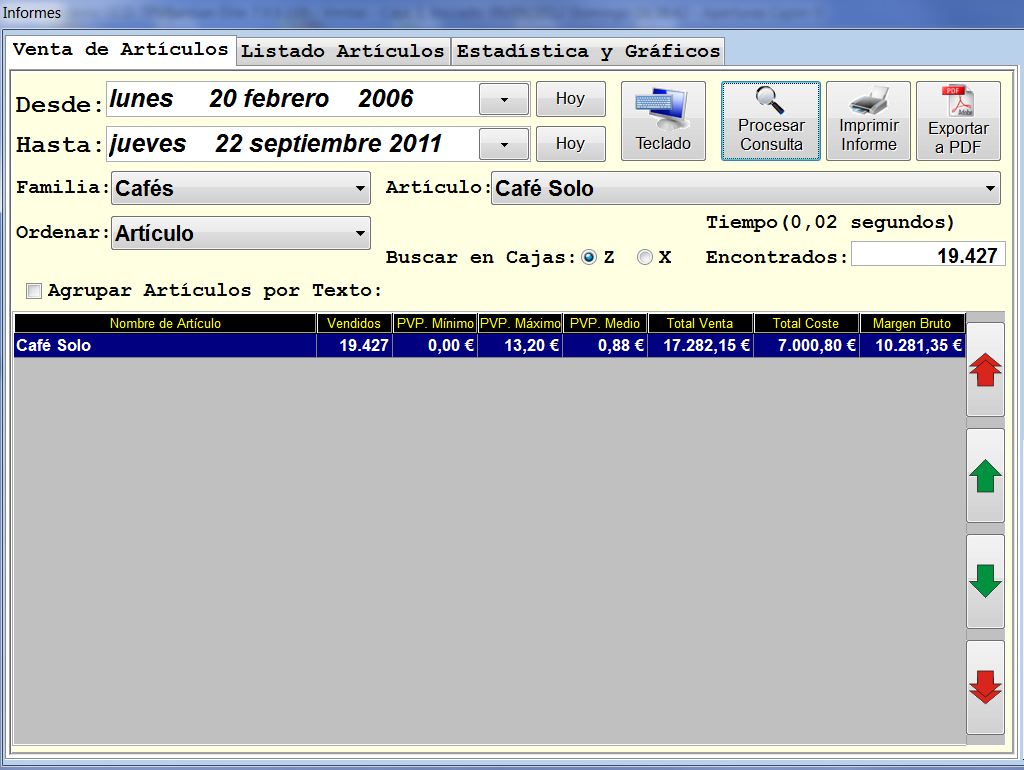Set the Desde date to Hoy
The width and height of the screenshot is (1024, 770).
(x=570, y=99)
